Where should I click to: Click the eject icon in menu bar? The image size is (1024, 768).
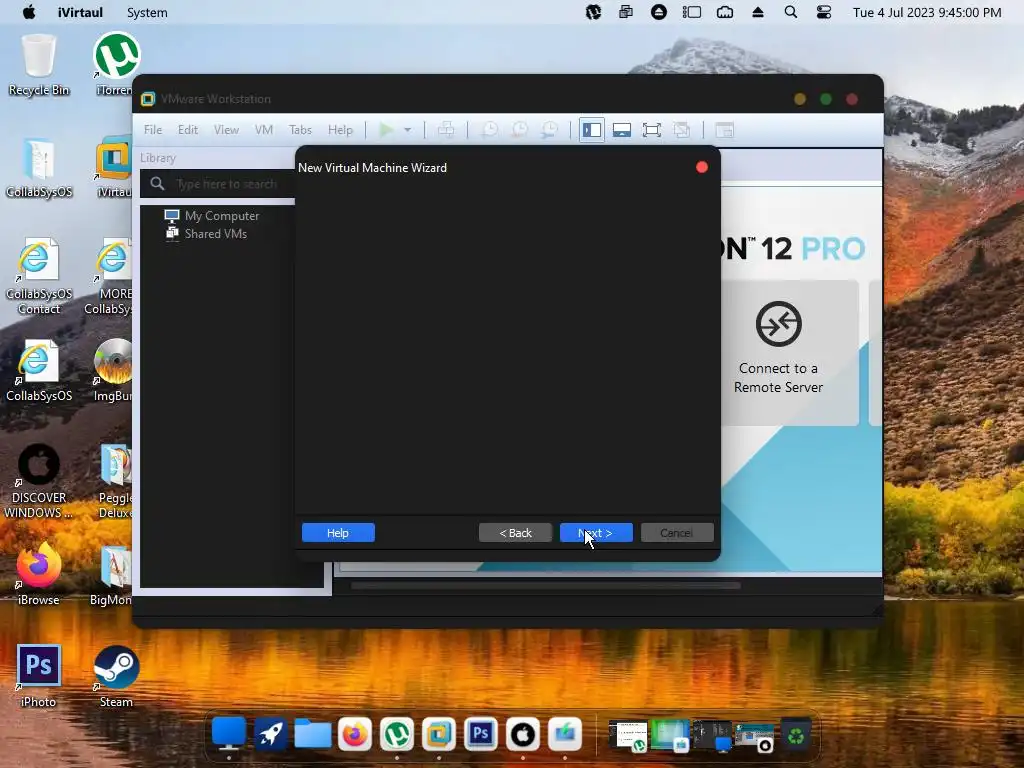(x=758, y=12)
